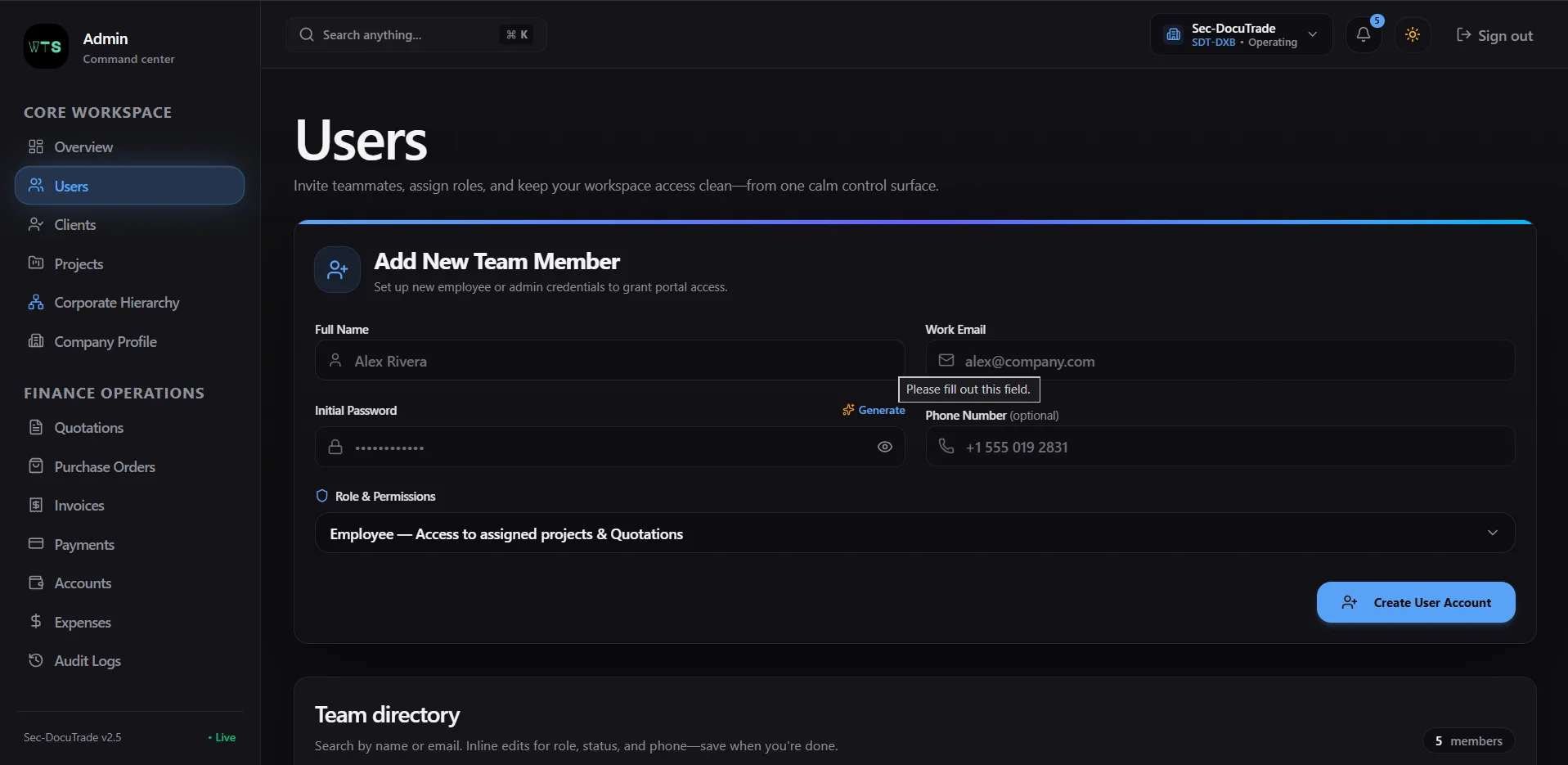The image size is (1568, 765).
Task: Focus the Full Name input field
Action: click(609, 360)
